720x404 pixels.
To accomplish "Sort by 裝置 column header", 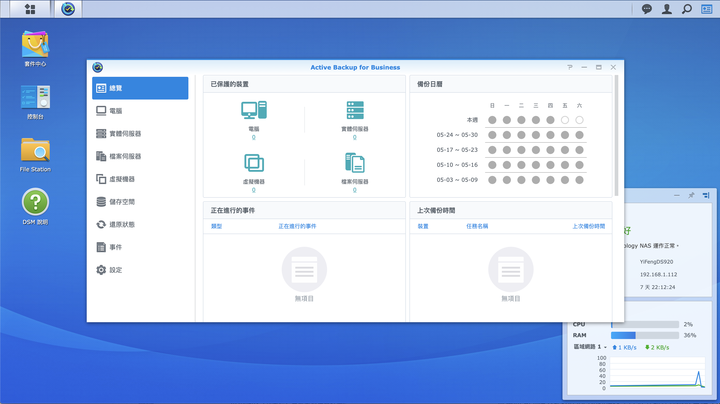I will (x=423, y=226).
